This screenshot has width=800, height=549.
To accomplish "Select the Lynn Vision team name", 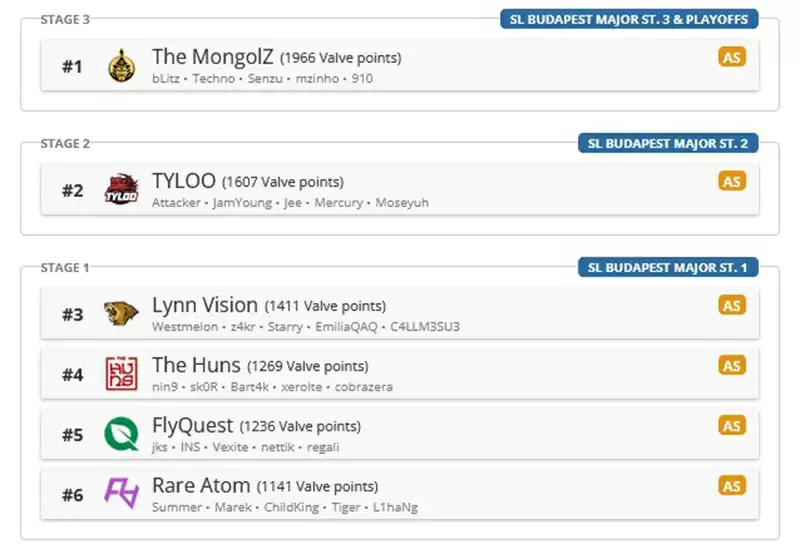I will point(204,305).
